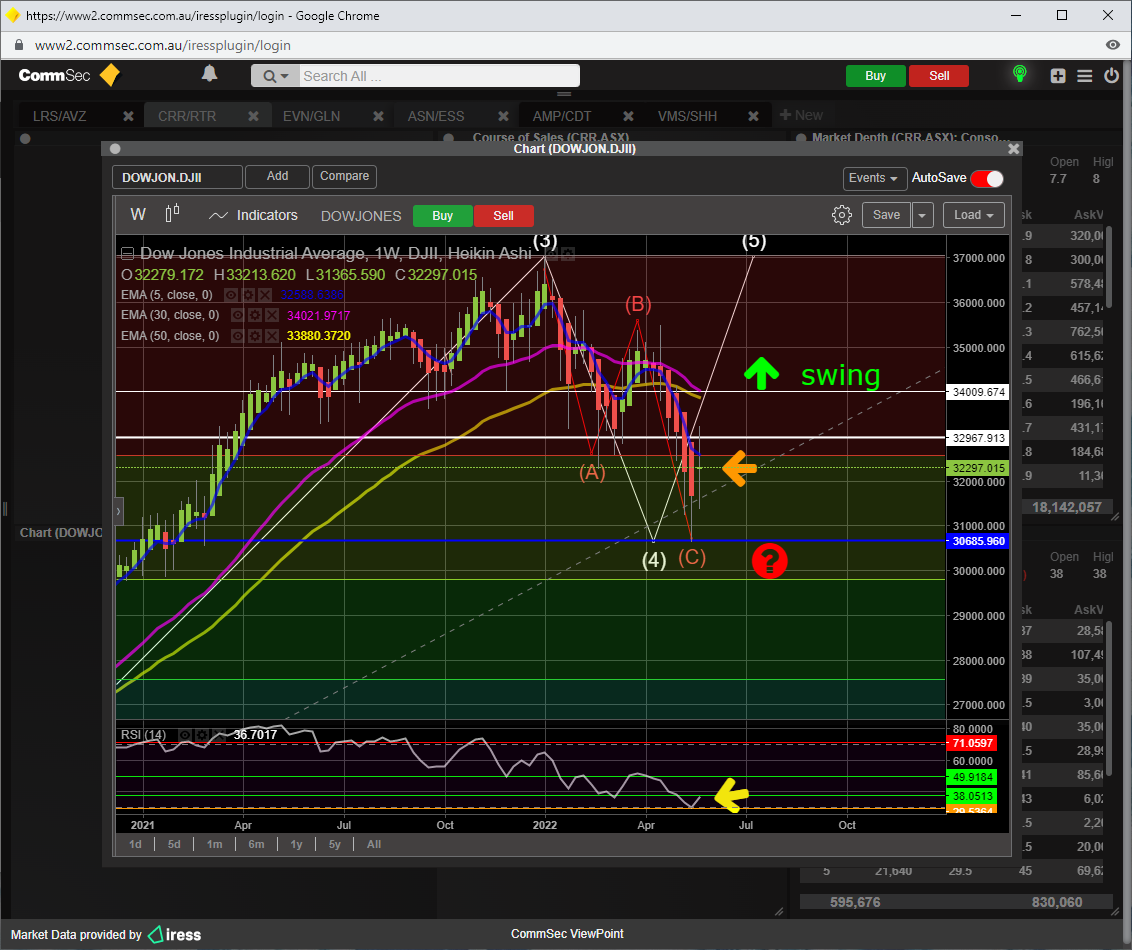The width and height of the screenshot is (1132, 950).
Task: Hide the EMA (5) indicator line
Action: (x=230, y=295)
